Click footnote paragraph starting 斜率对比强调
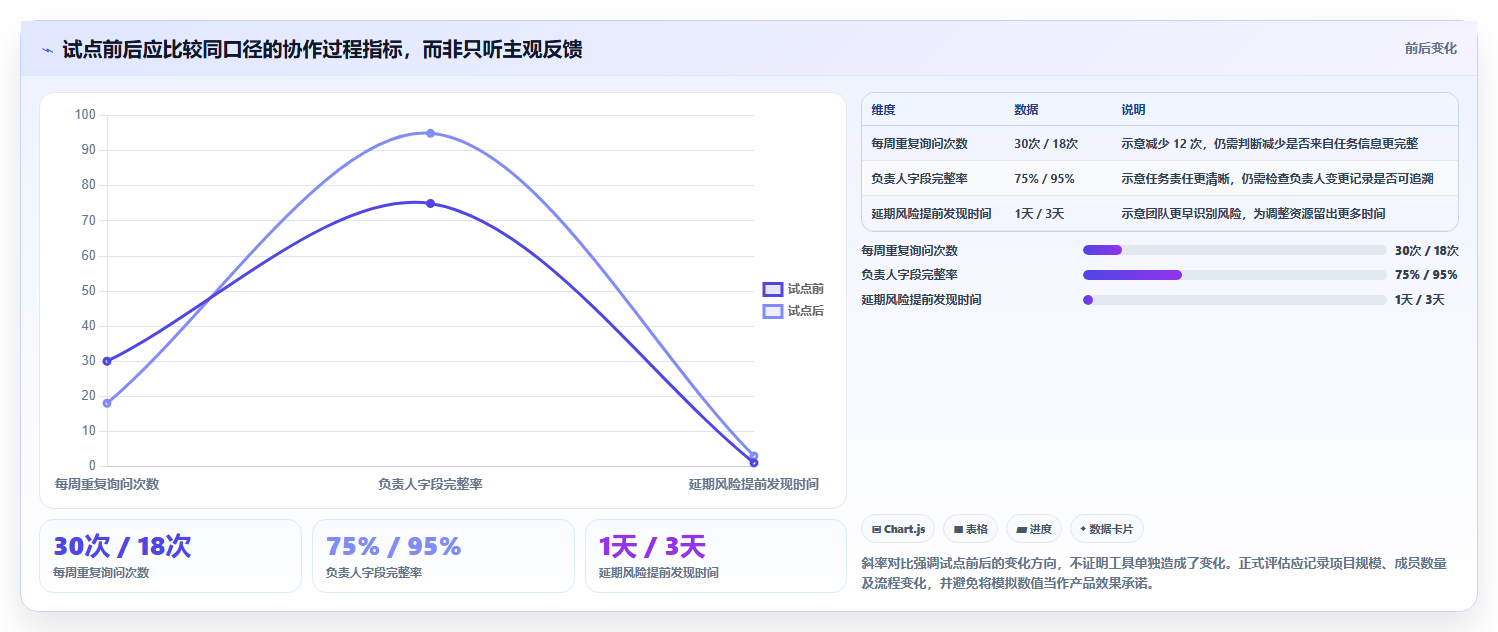Image resolution: width=1498 pixels, height=632 pixels. click(x=1154, y=574)
